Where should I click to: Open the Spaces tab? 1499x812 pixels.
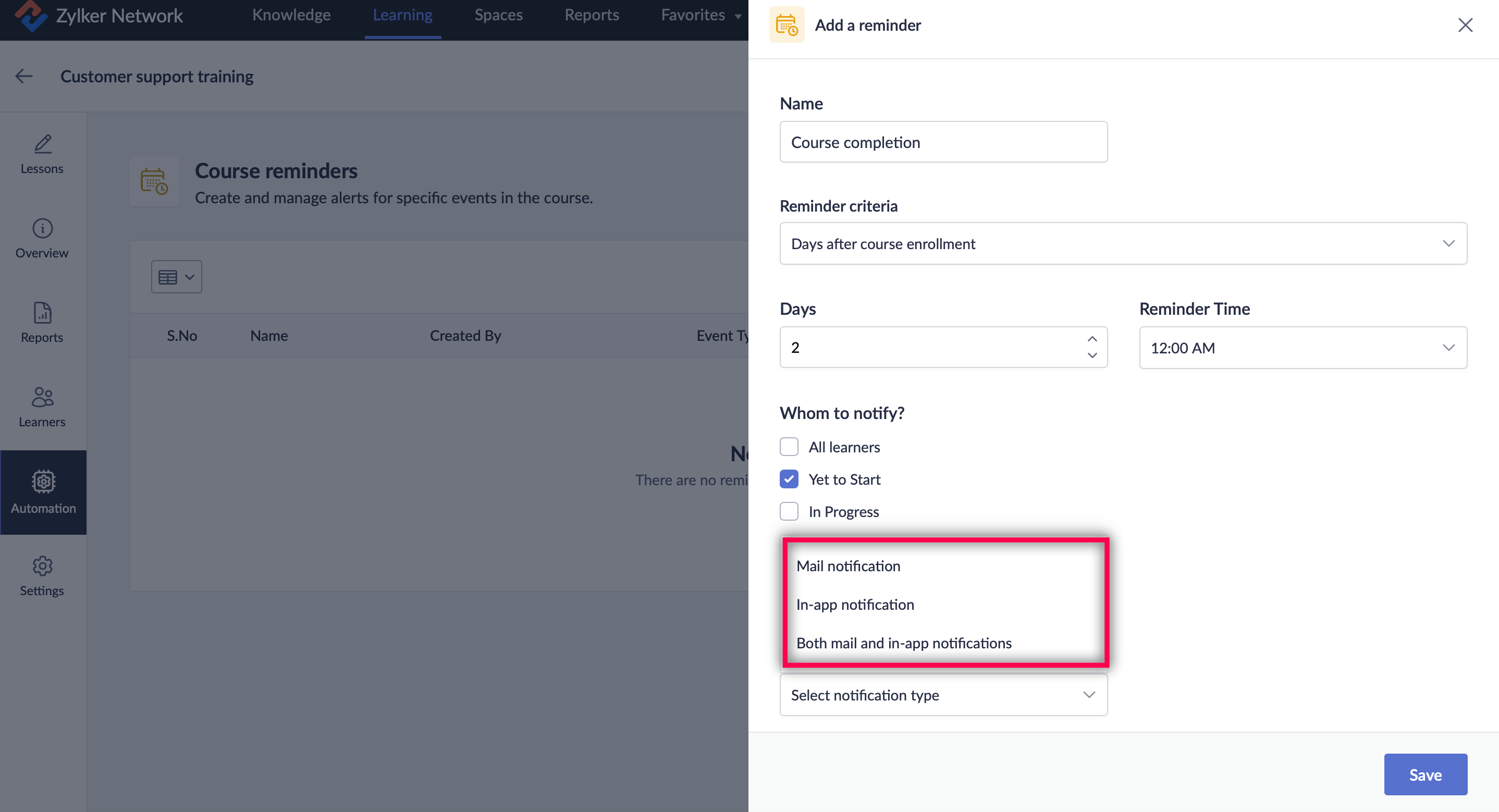(499, 15)
